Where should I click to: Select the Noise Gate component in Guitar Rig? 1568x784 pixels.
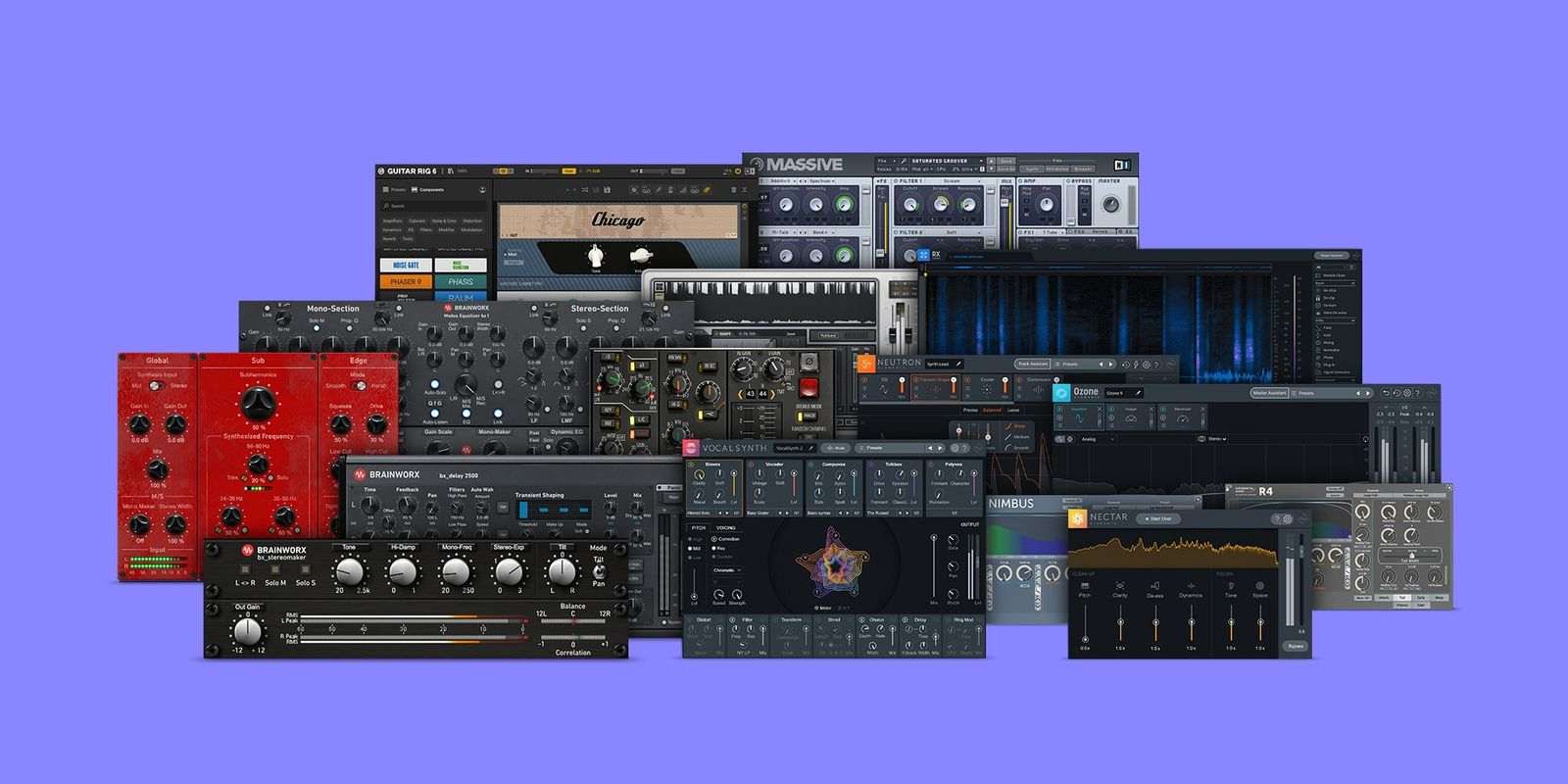pos(406,266)
